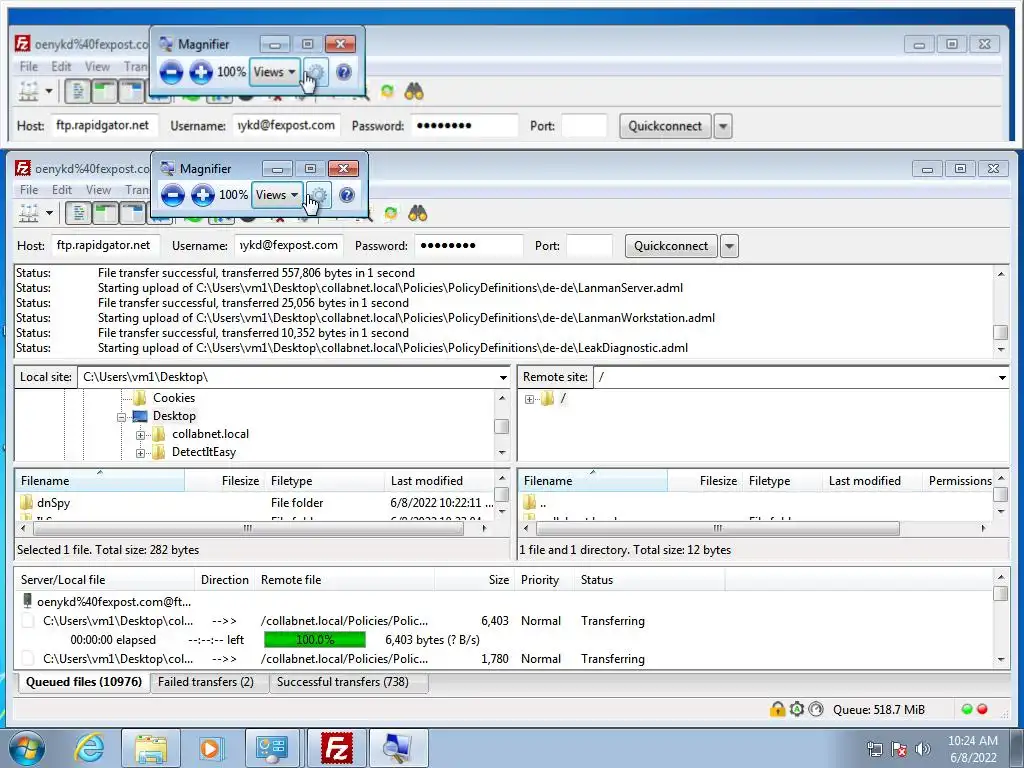Click the green refresh arrows icon in main FileZilla toolbar
The height and width of the screenshot is (768, 1024).
[391, 214]
